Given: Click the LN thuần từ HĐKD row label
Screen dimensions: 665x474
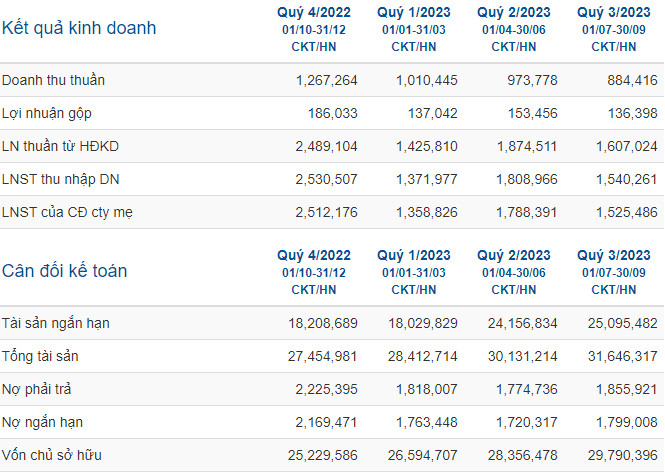Looking at the screenshot, I should (60, 146).
